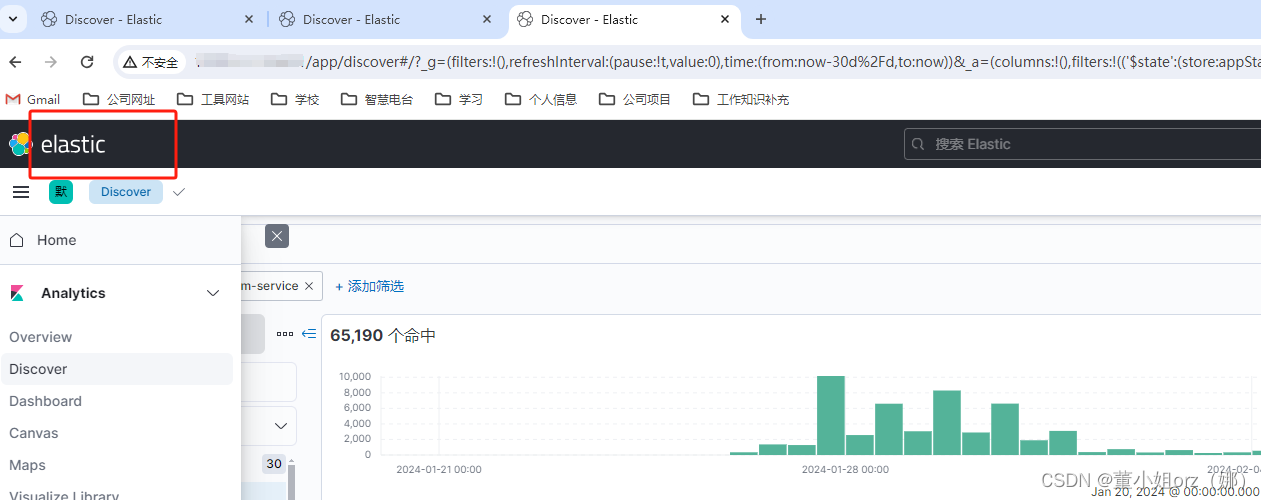Screen dimensions: 1261x500
Task: Open the 公司网址 bookmark folder
Action: point(119,99)
